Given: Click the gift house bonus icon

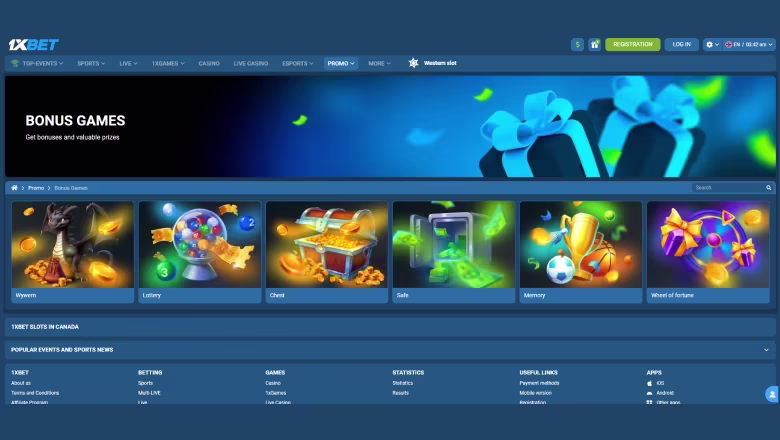Looking at the screenshot, I should coord(594,44).
